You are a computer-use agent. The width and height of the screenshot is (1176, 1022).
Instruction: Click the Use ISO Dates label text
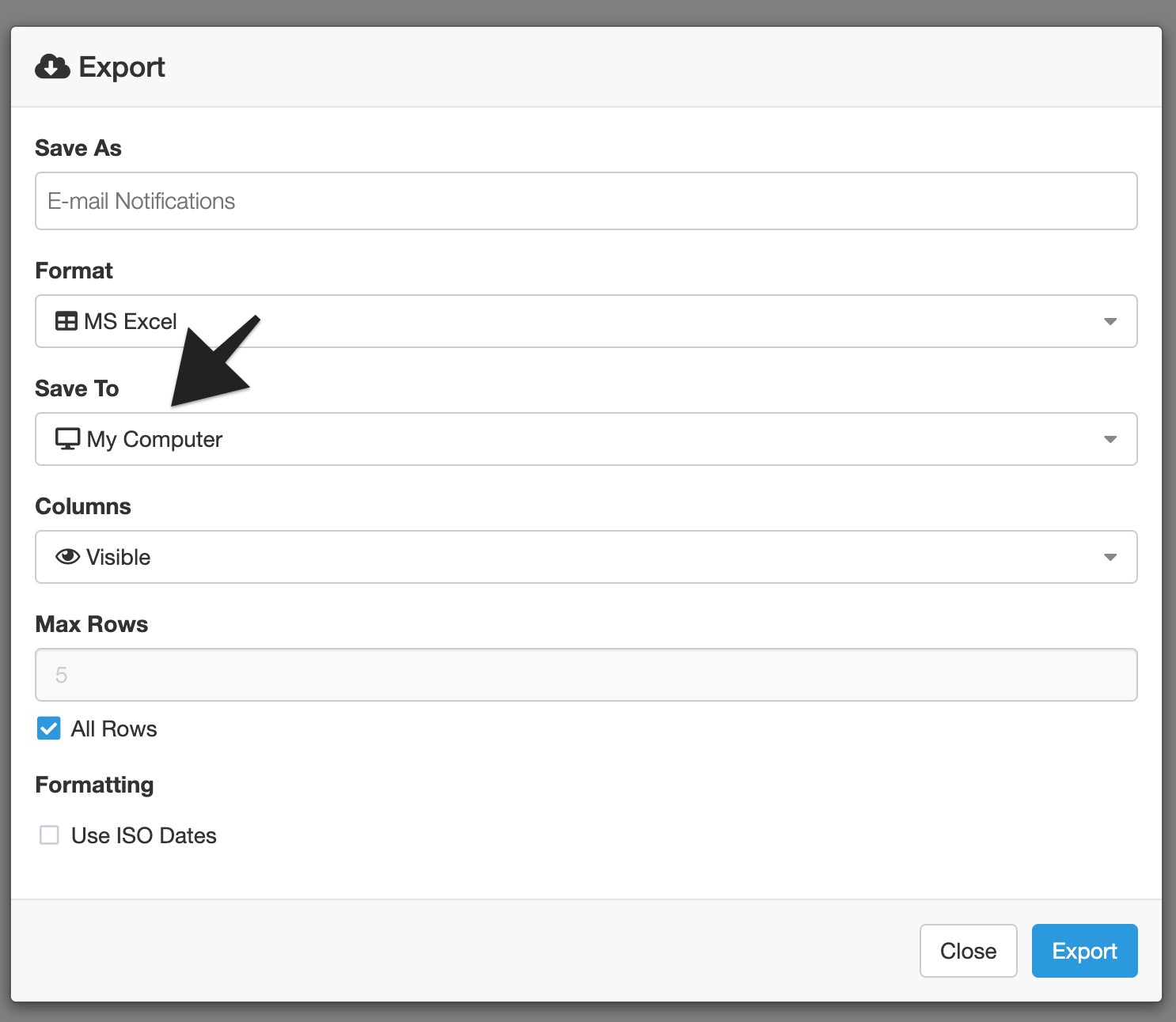pos(144,835)
